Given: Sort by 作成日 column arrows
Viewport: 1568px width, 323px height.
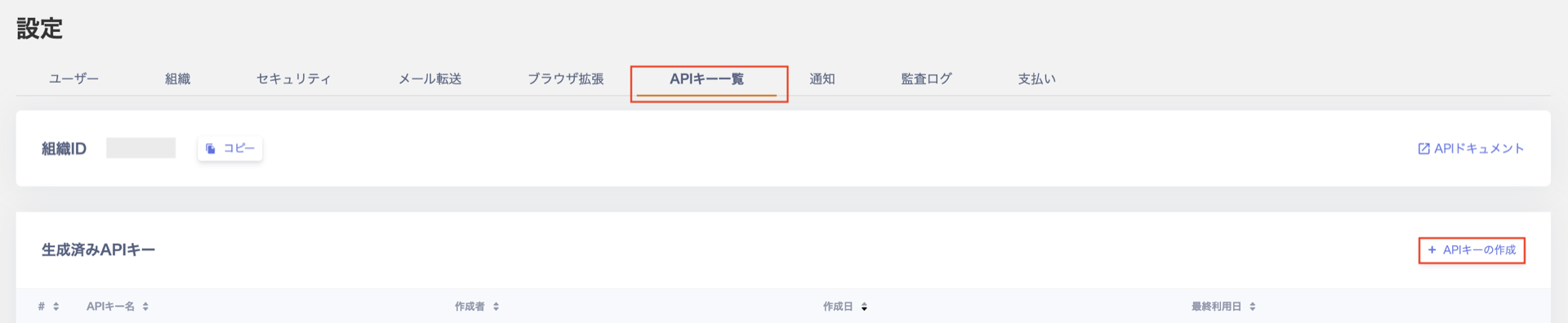Looking at the screenshot, I should (x=864, y=307).
